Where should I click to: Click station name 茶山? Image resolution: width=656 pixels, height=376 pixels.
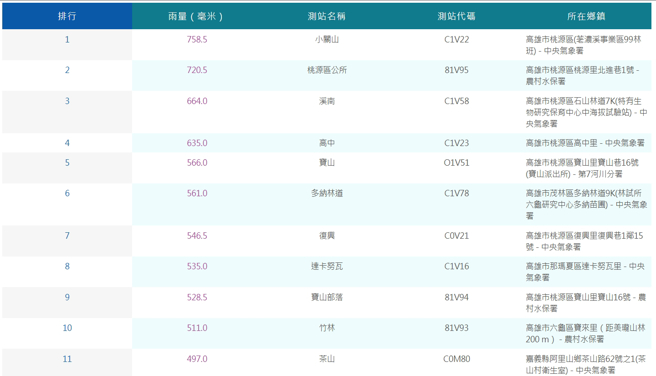click(327, 358)
